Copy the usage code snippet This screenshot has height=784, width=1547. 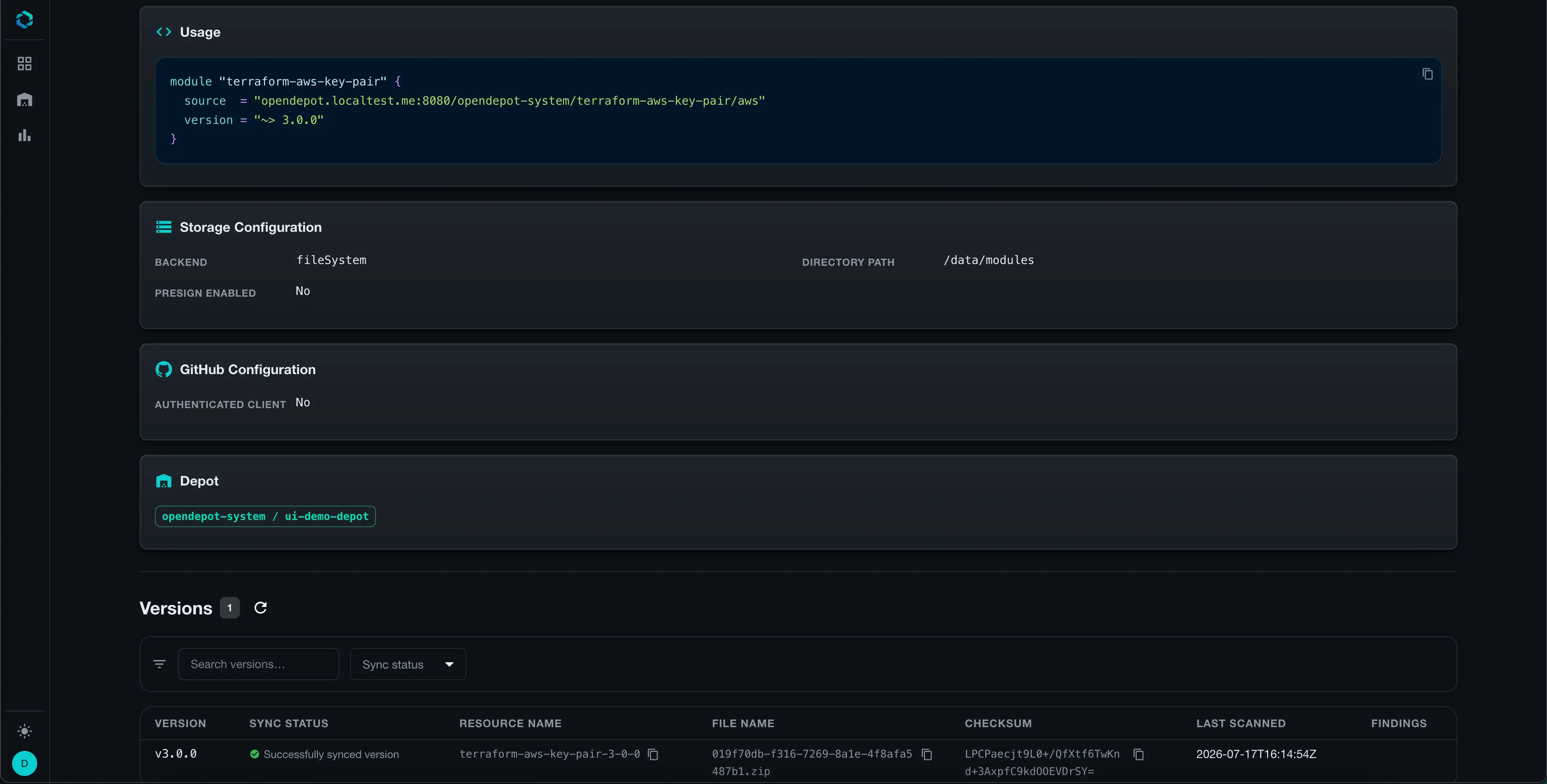coord(1427,74)
